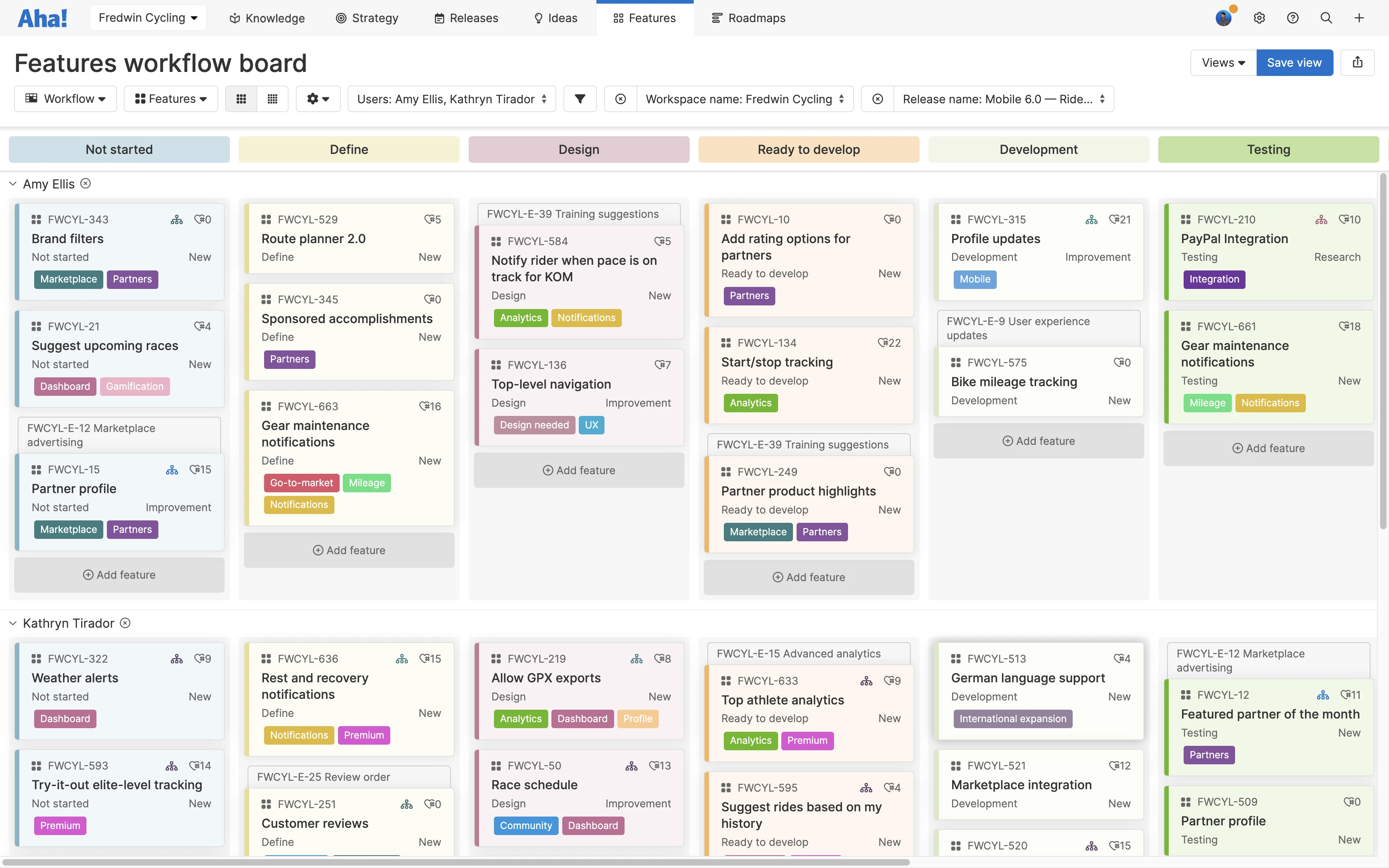Switch to the Roadmaps tab

748,18
